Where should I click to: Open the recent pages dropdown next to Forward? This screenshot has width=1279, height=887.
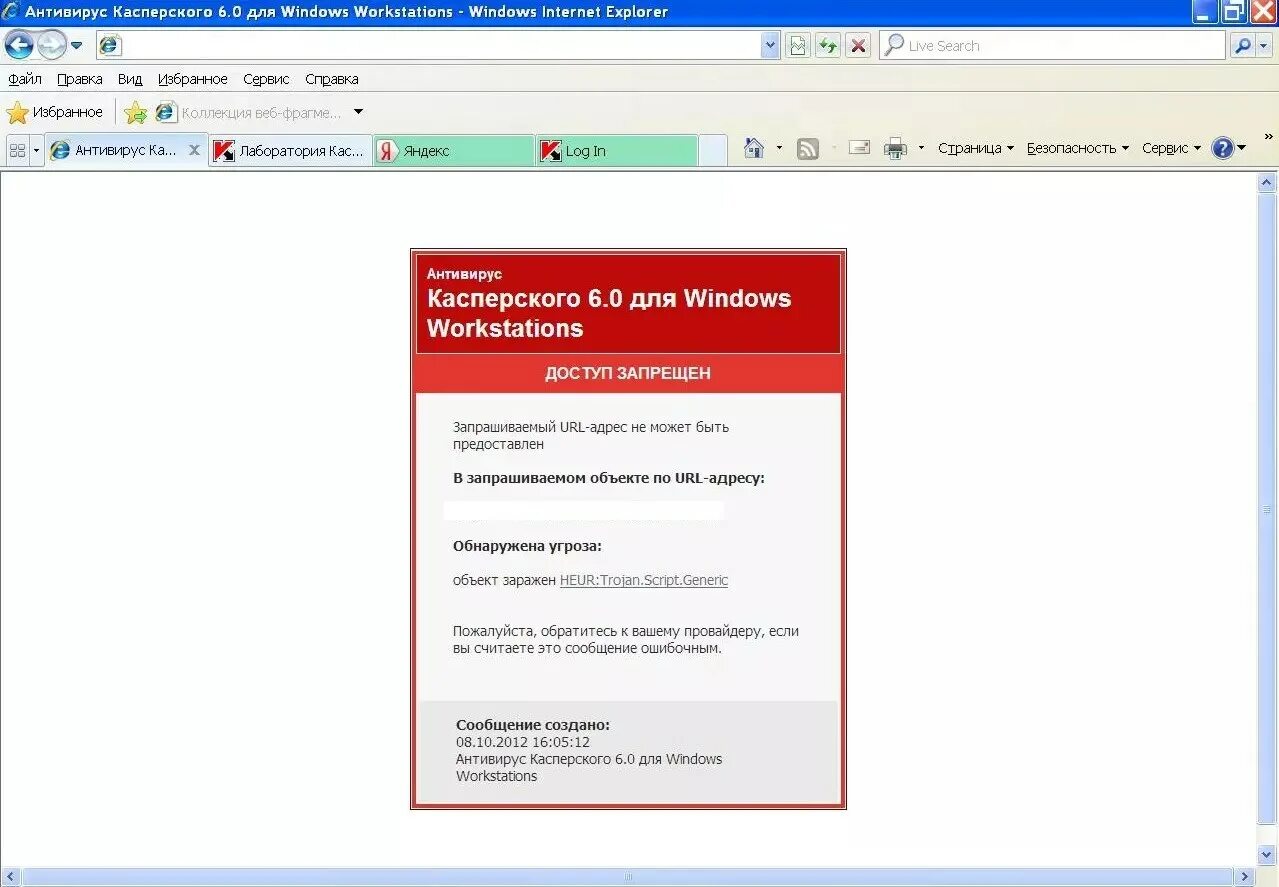coord(76,45)
